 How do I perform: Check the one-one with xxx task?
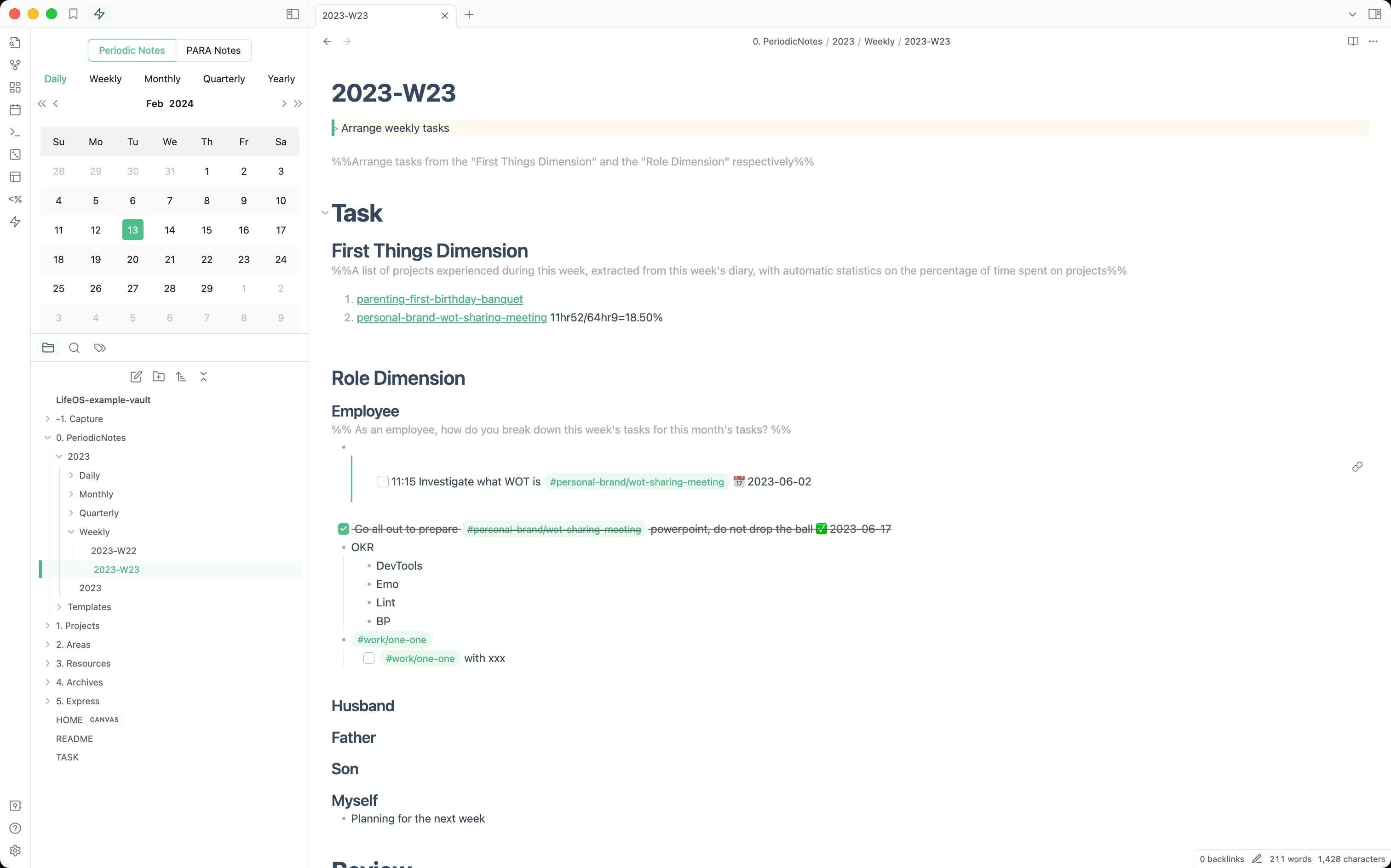click(x=369, y=658)
